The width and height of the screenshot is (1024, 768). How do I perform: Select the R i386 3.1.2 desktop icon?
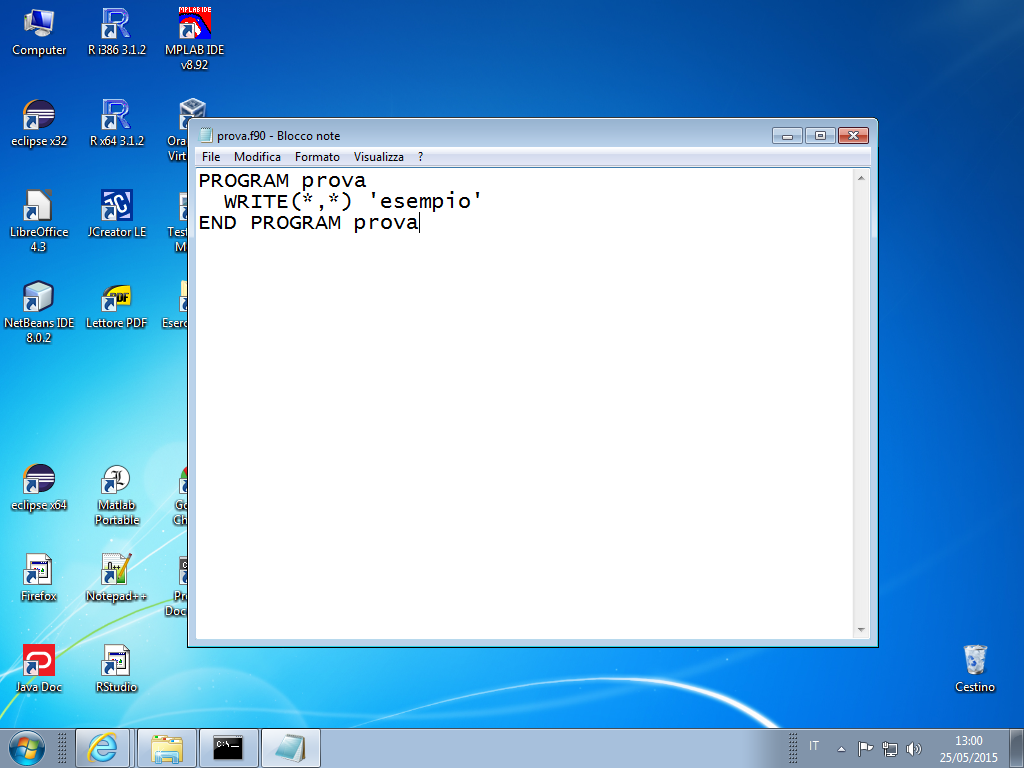(x=117, y=27)
